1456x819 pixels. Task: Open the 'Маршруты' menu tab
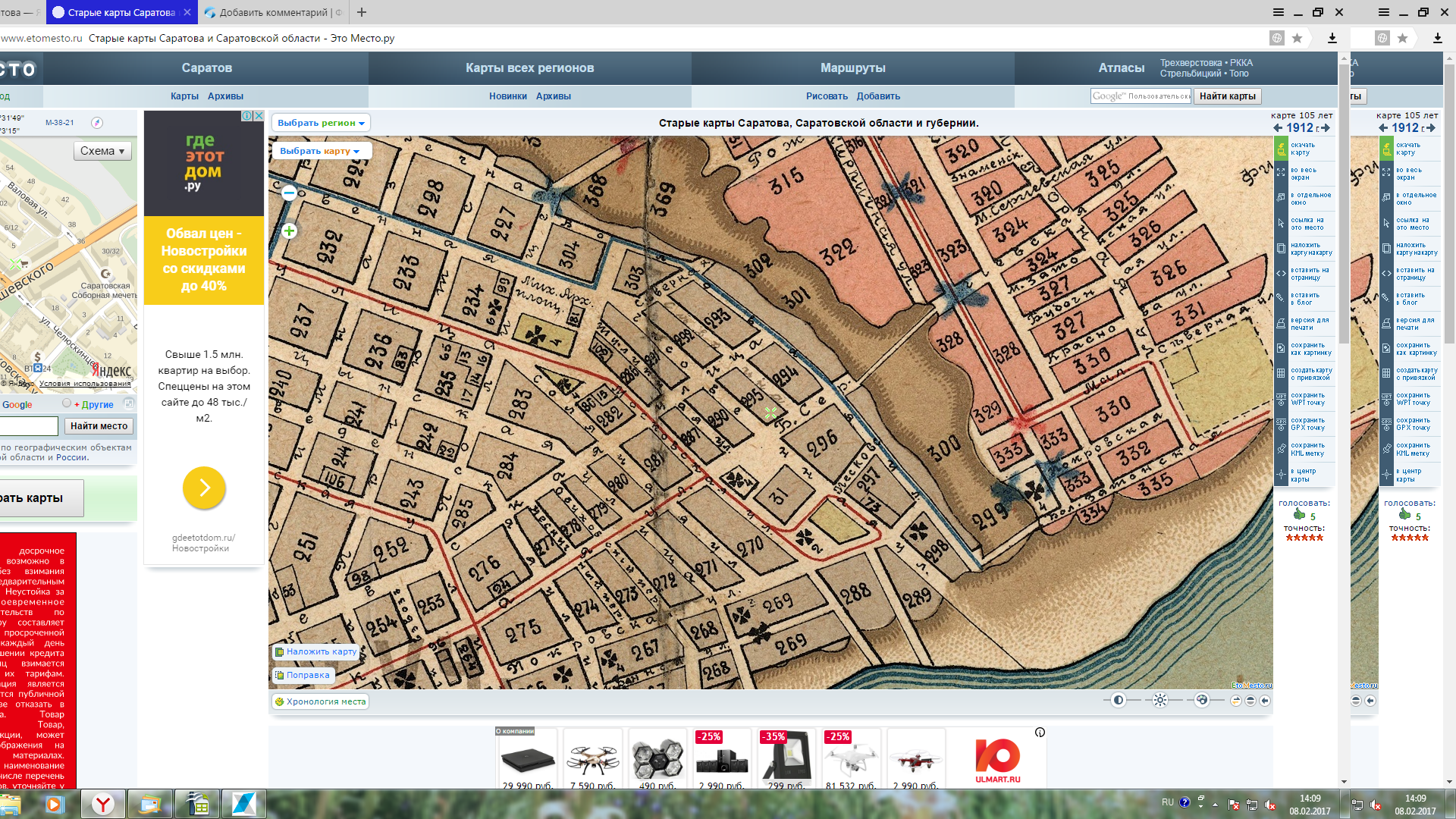point(852,68)
